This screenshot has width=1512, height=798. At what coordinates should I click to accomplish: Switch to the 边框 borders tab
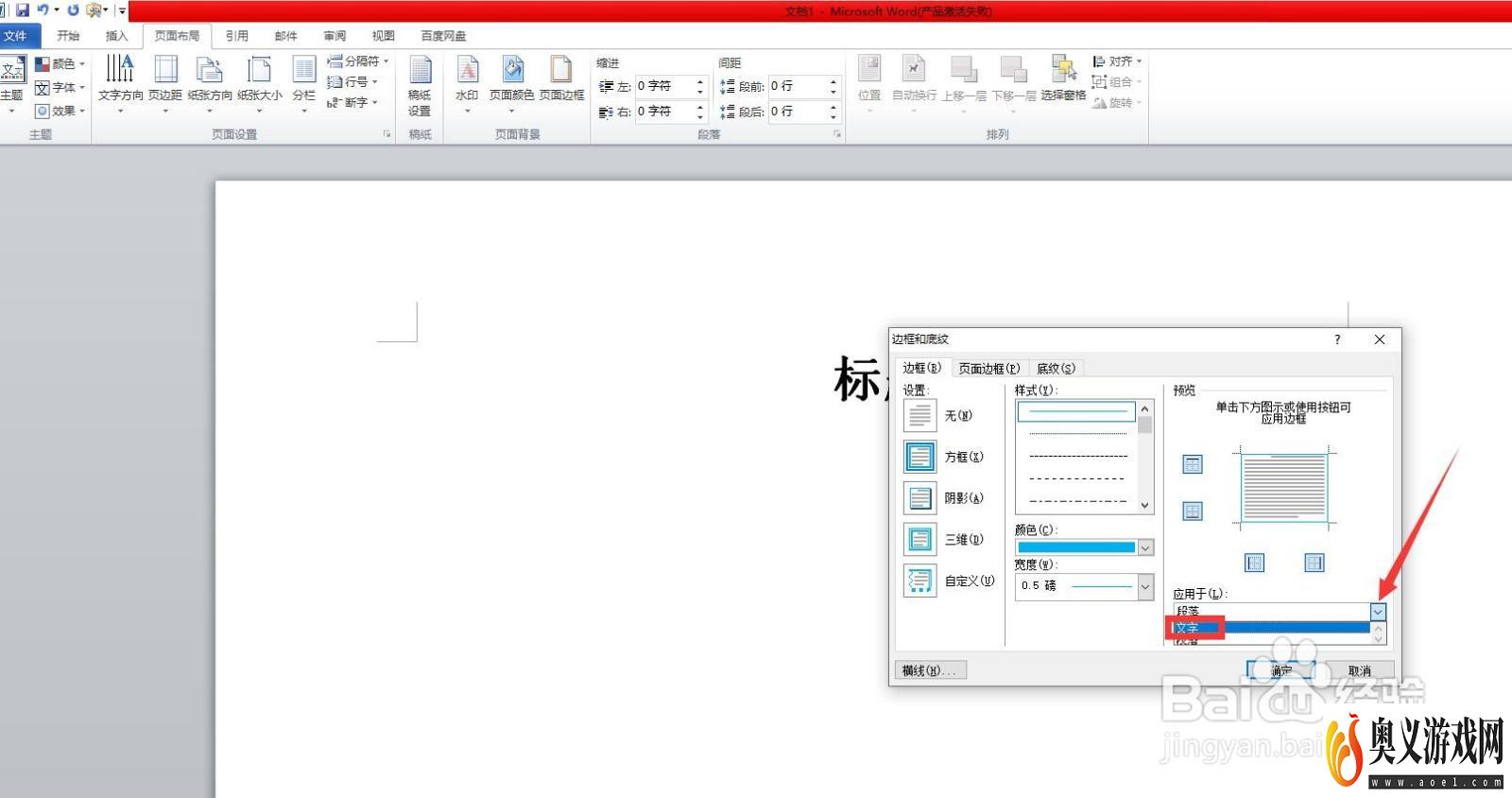tap(921, 368)
